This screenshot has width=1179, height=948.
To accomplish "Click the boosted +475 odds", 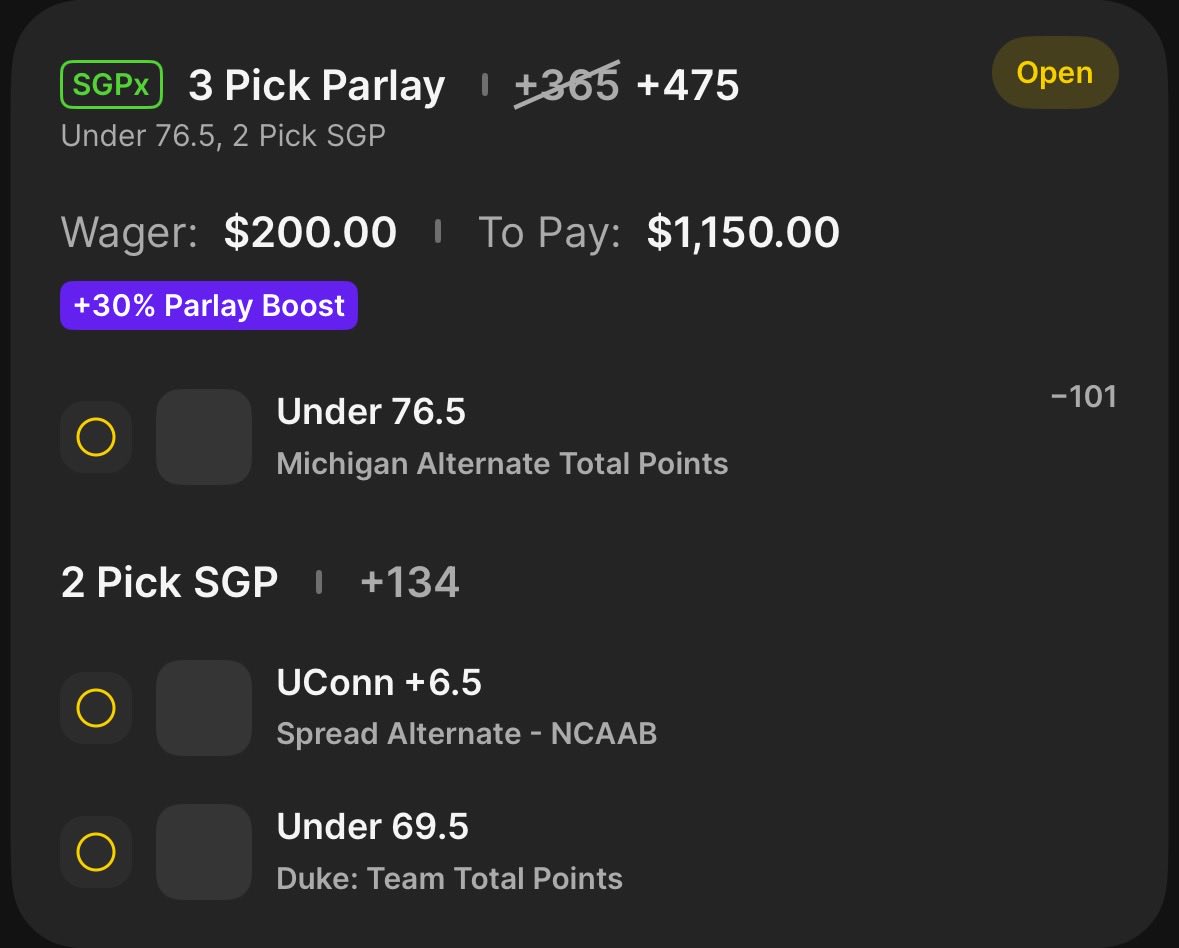I will [x=688, y=86].
